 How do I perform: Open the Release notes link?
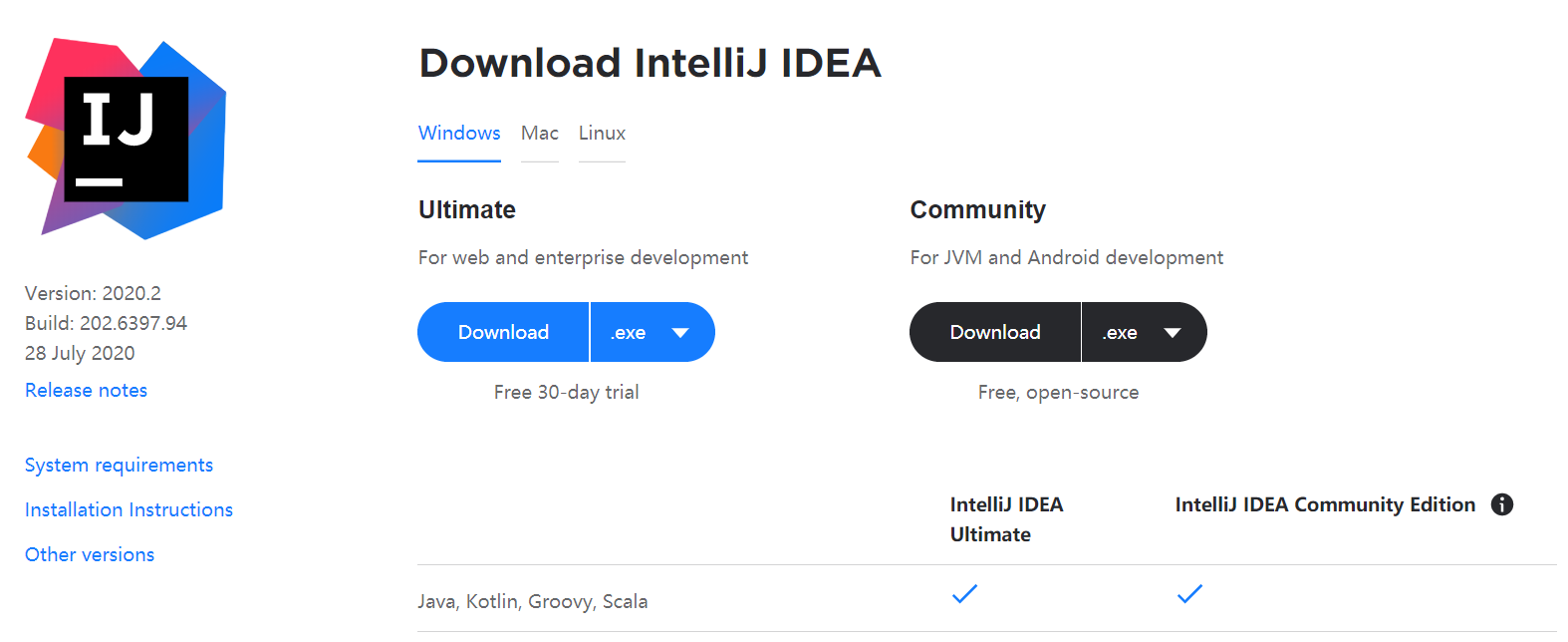pyautogui.click(x=86, y=390)
